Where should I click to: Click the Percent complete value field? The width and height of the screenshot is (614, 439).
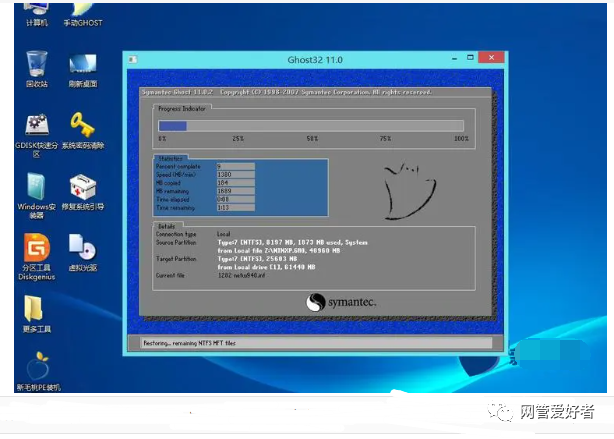point(236,166)
